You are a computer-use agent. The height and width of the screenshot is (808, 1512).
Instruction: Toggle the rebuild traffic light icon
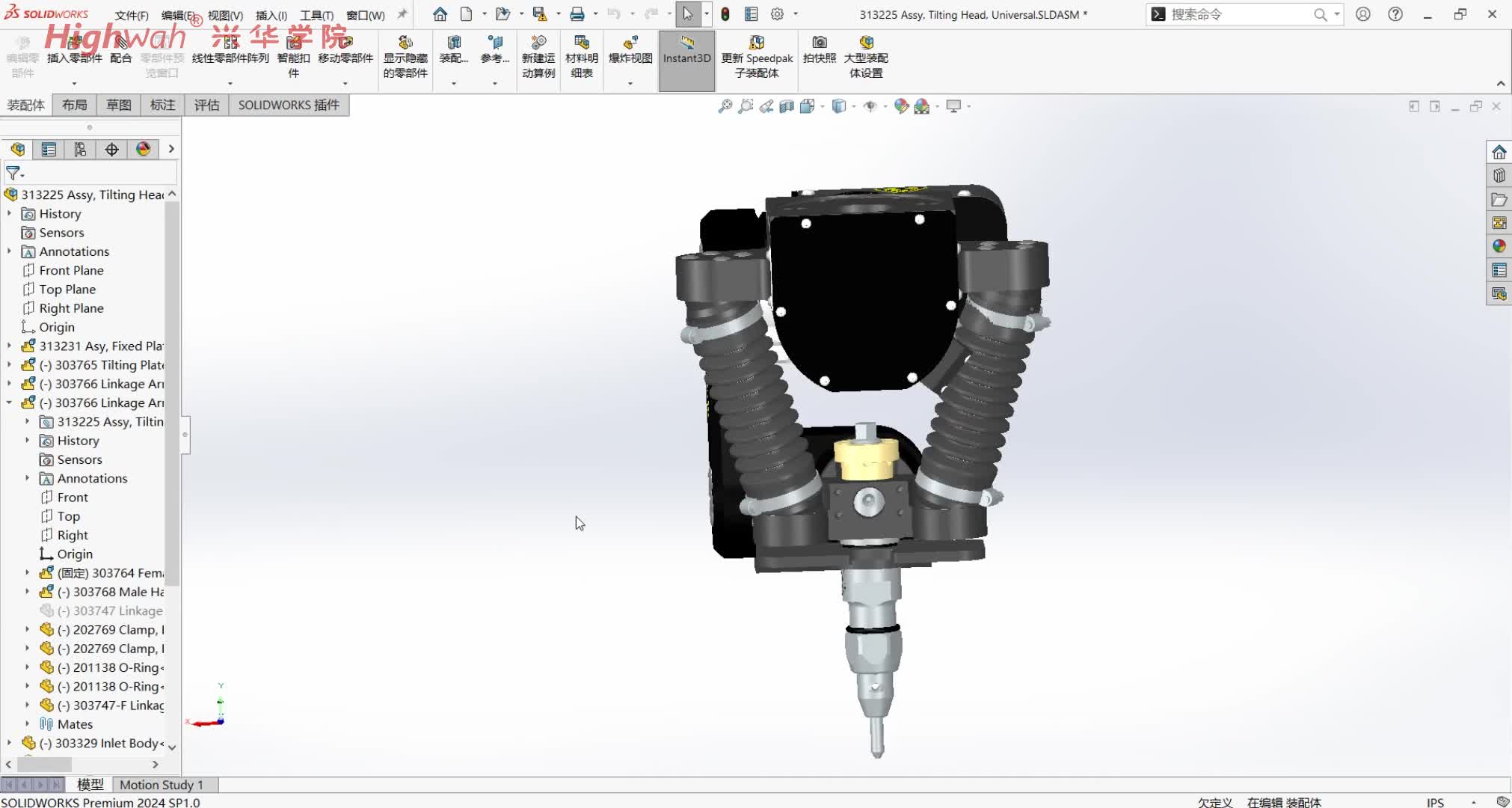725,14
